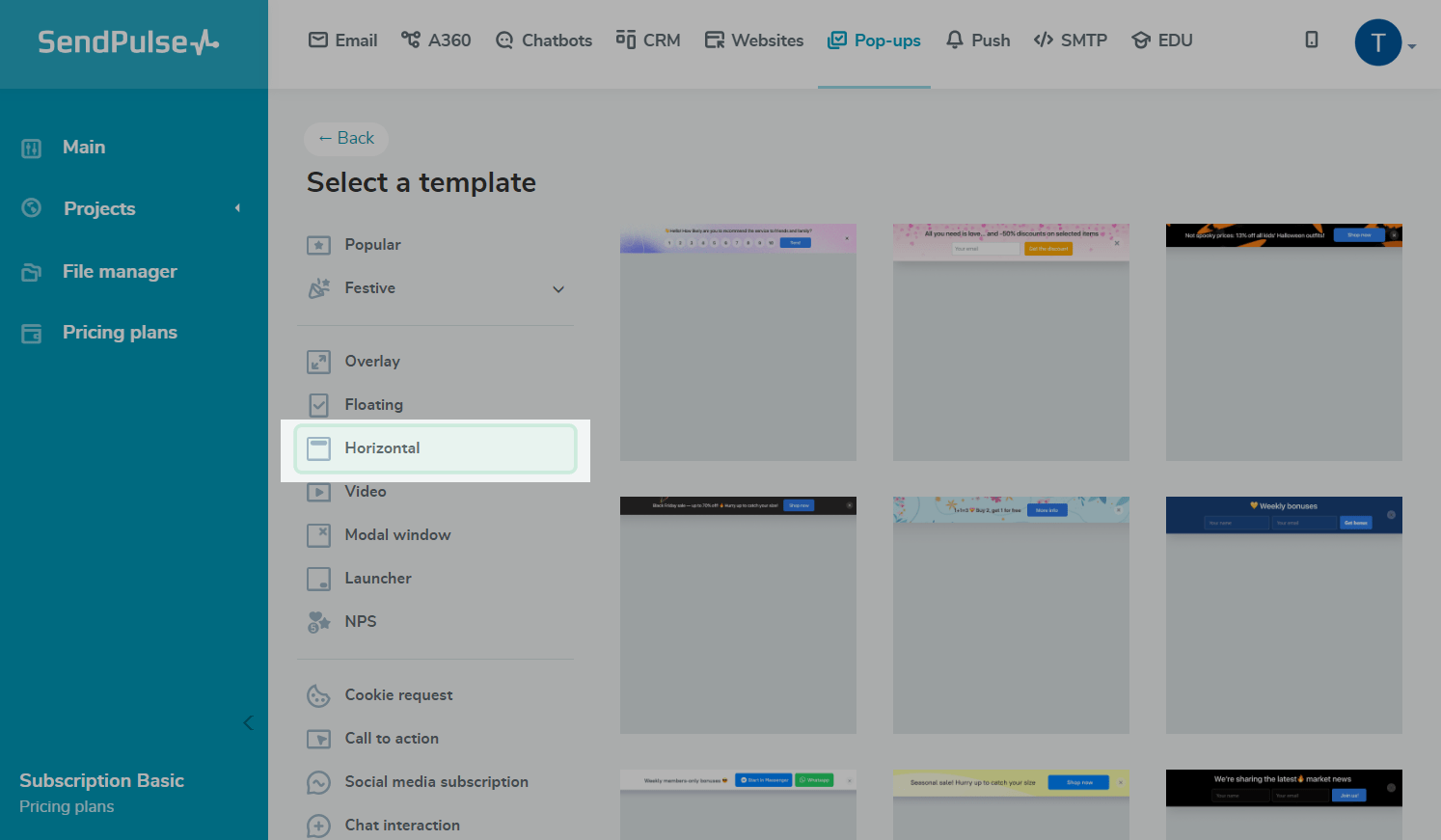Image resolution: width=1441 pixels, height=840 pixels.
Task: Open Pricing plans link under Subscription Basic
Action: pyautogui.click(x=67, y=806)
